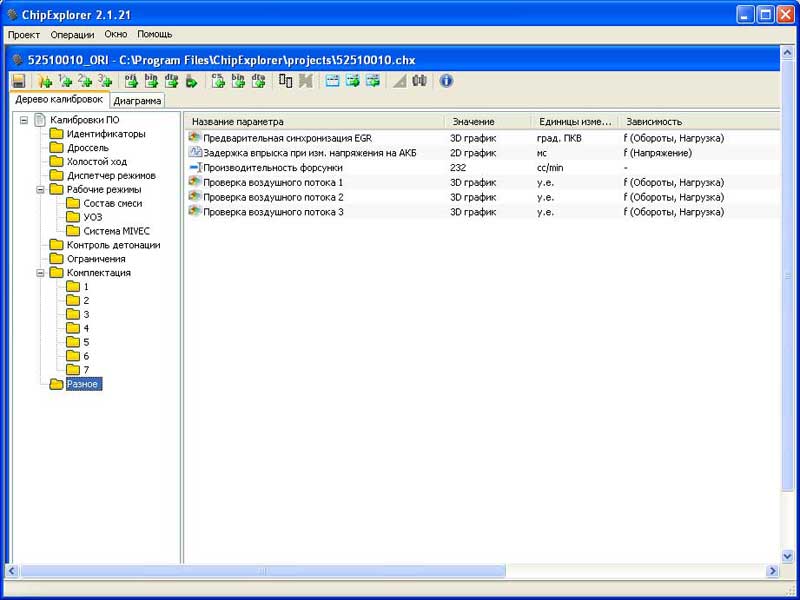Click the Калибровки ПО document icon
Viewport: 800px width, 600px height.
point(40,120)
